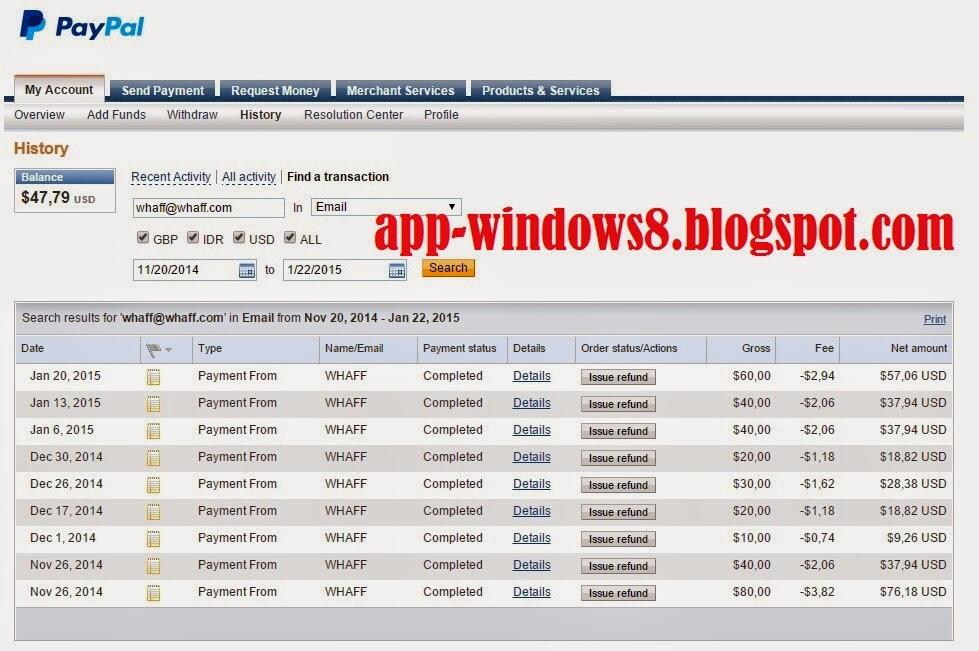Issue refund for the Jan 6, 2015 payment

(618, 431)
